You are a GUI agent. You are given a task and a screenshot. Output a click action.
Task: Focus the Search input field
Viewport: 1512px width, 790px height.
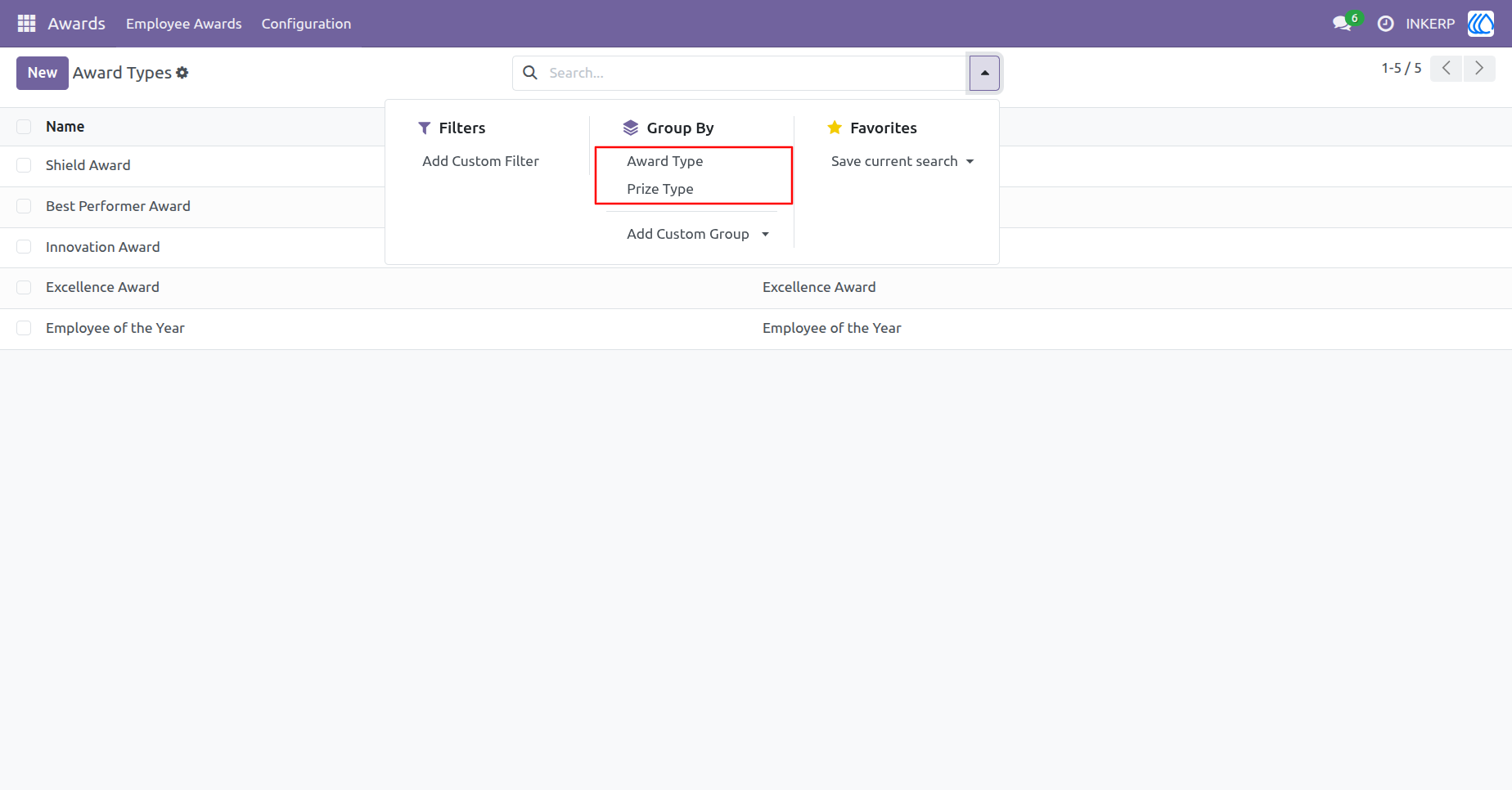(753, 73)
